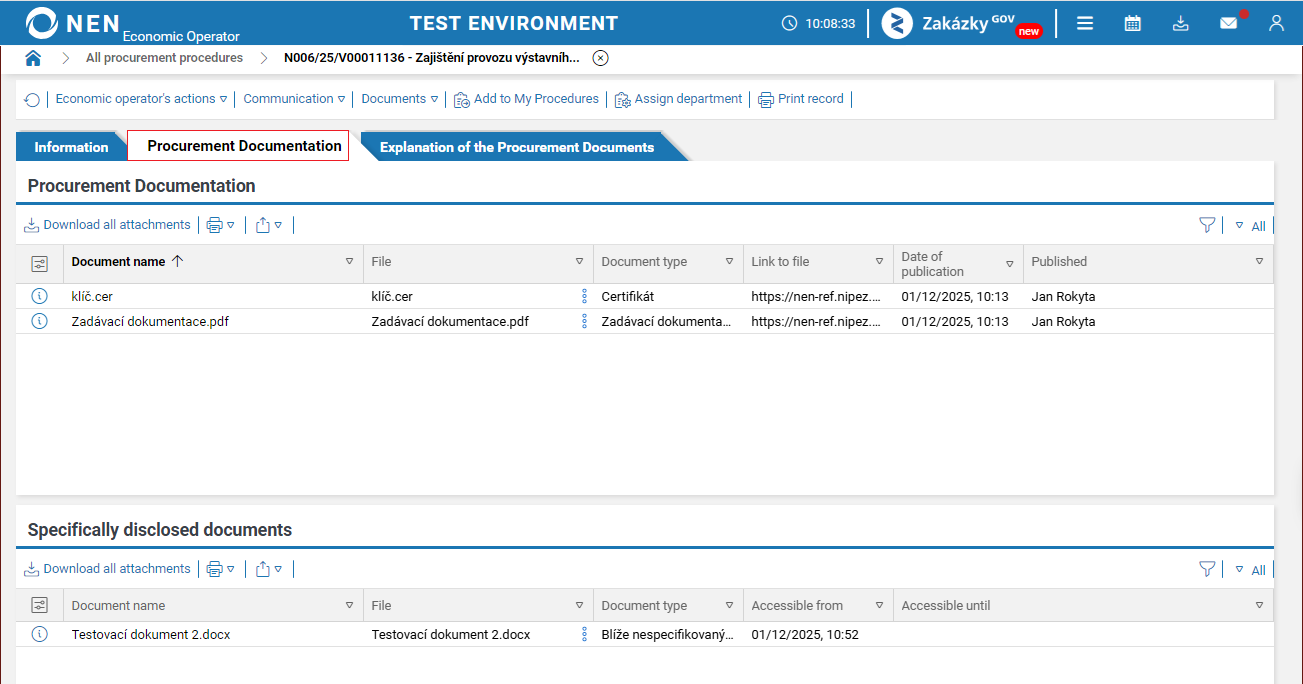The image size is (1303, 684).
Task: Open info icon for klíč.cer row
Action: click(40, 296)
